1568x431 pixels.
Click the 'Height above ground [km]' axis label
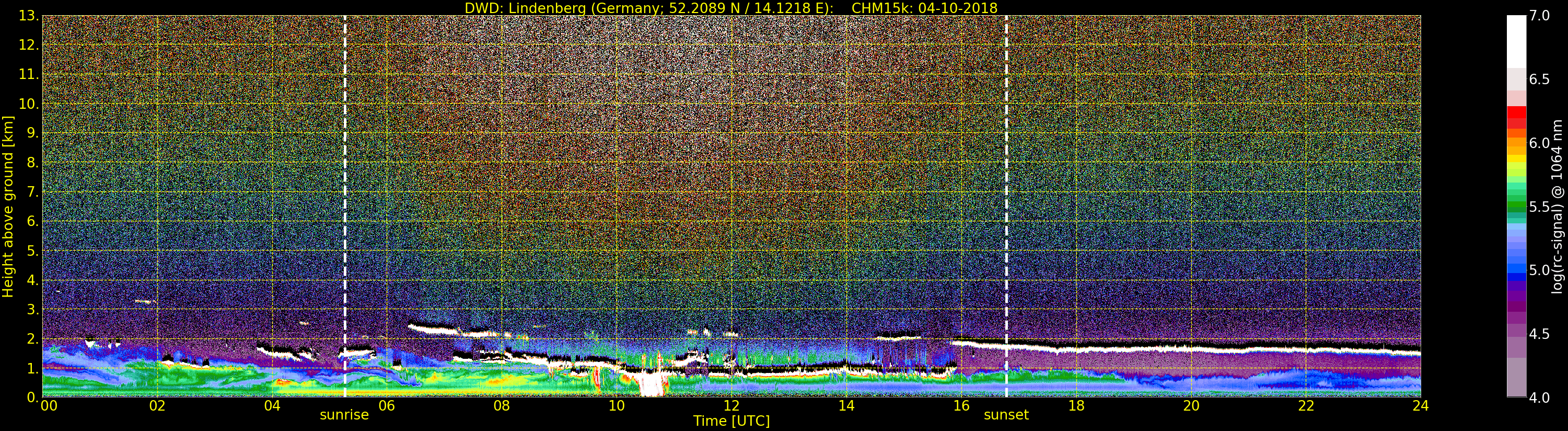pos(8,206)
